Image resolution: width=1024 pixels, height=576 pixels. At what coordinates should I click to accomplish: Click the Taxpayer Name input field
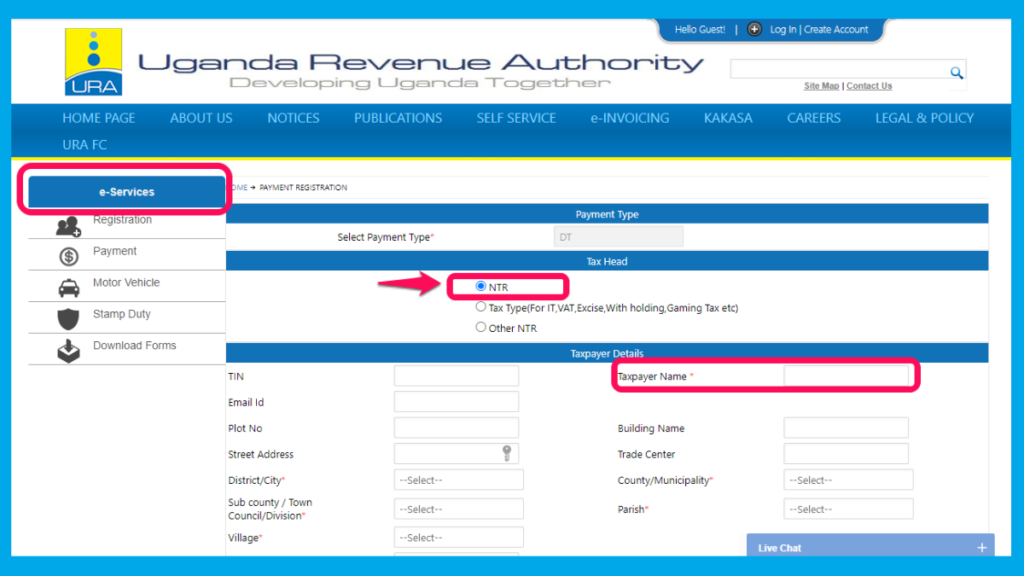tap(846, 376)
